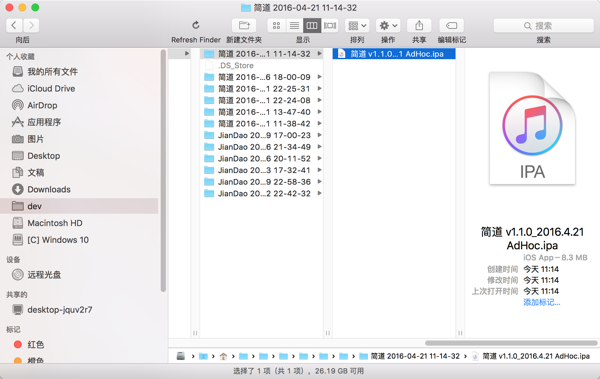Create a new folder from toolbar
The width and height of the screenshot is (600, 379).
[244, 26]
